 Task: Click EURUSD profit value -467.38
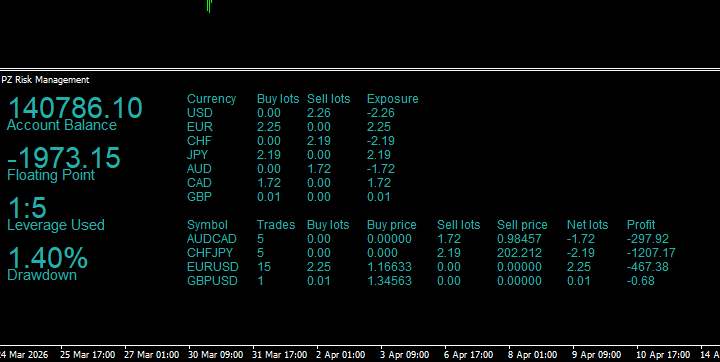coord(648,267)
